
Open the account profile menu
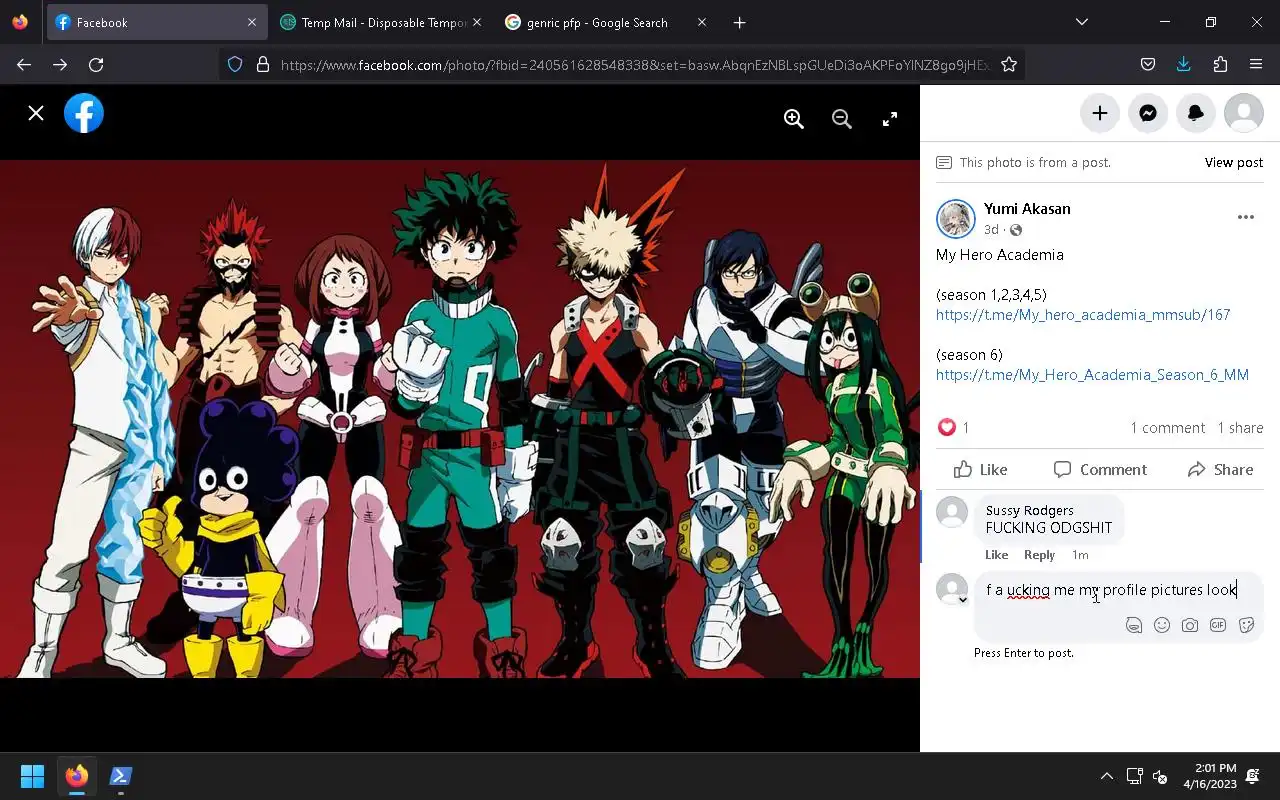click(x=1244, y=113)
